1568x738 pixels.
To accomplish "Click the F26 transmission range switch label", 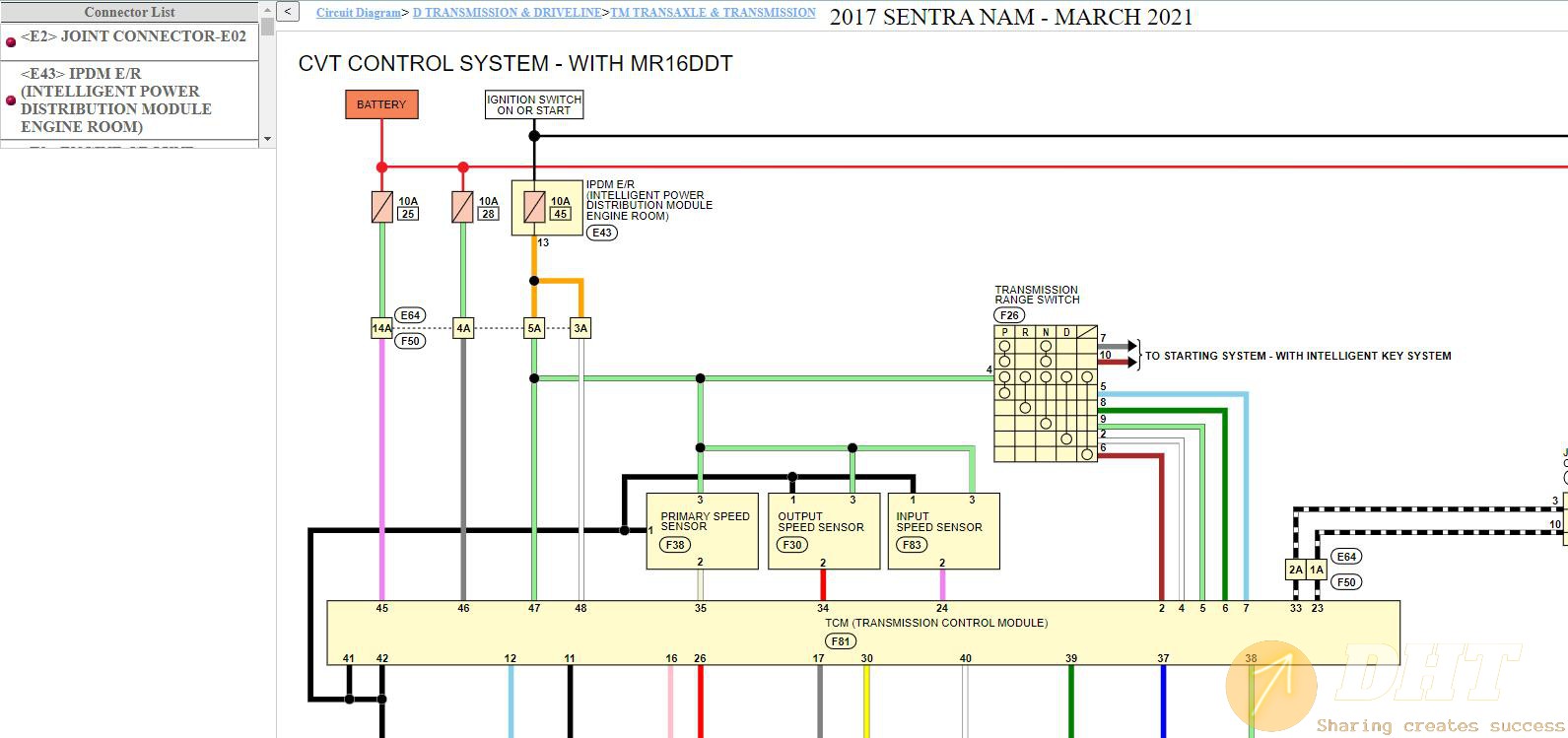I will tap(1009, 315).
